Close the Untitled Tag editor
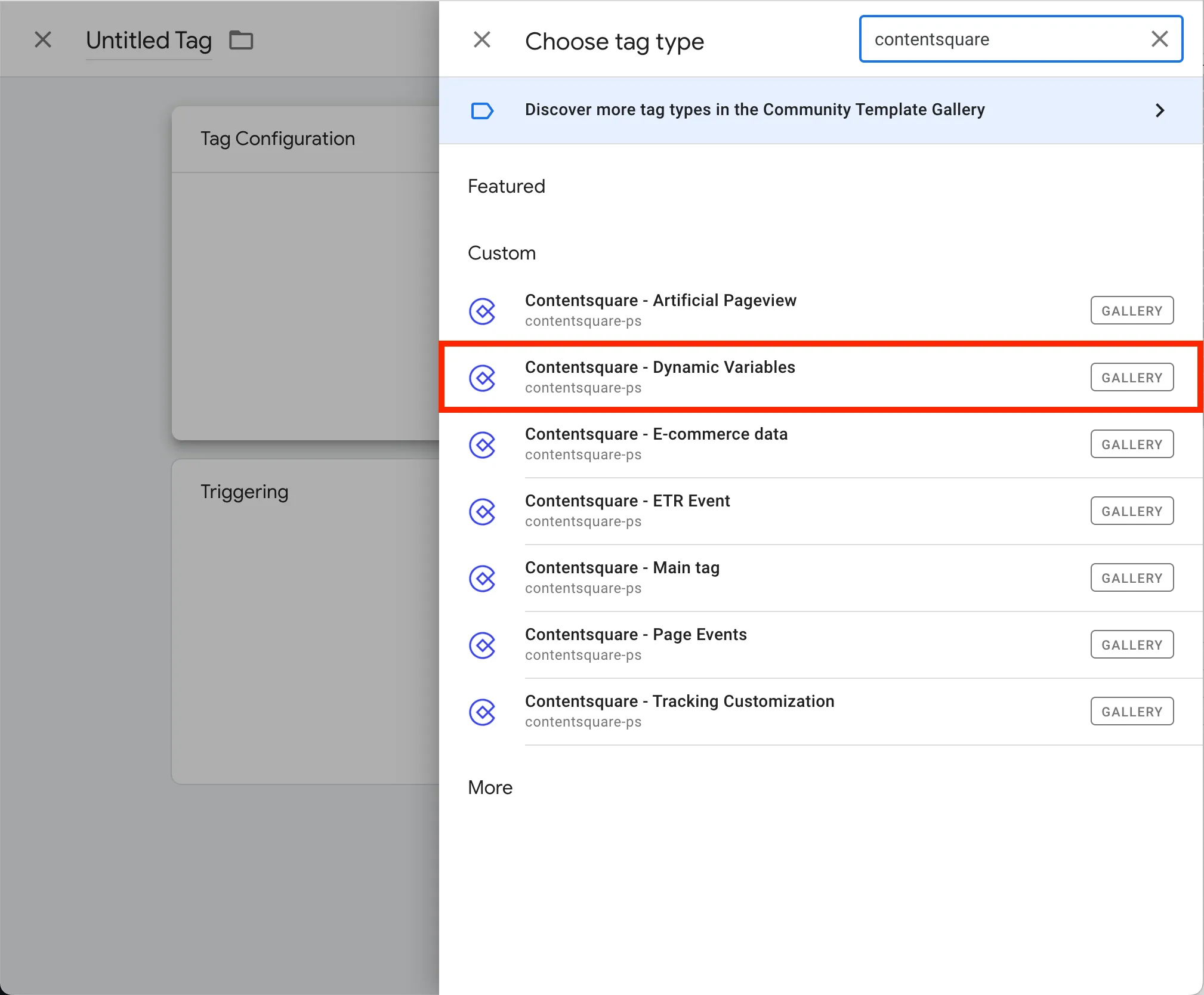1204x995 pixels. coord(43,40)
